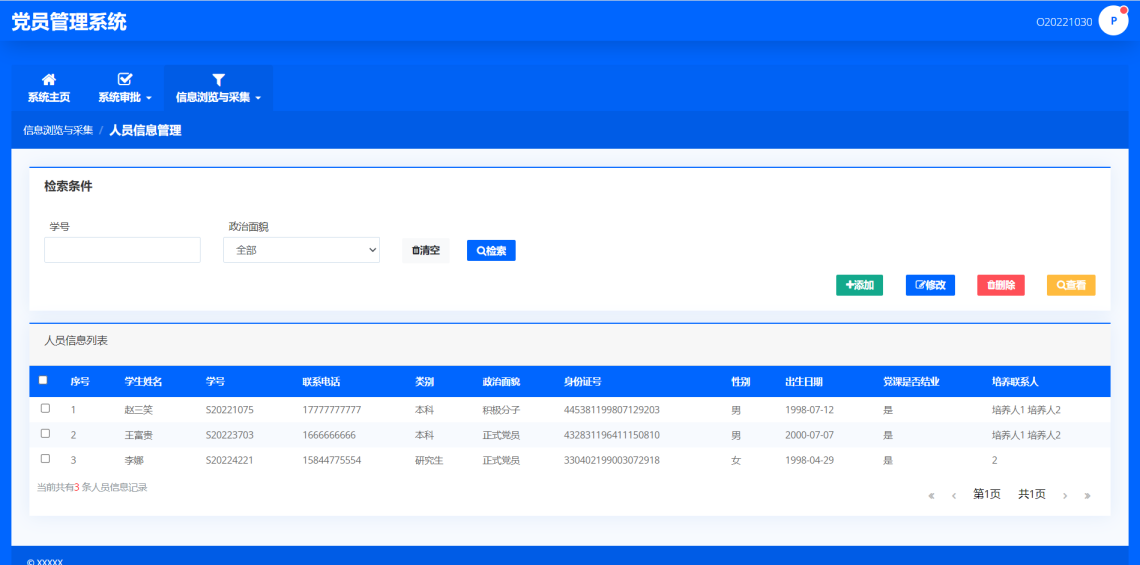Check the row for 赵三笑

(x=45, y=409)
